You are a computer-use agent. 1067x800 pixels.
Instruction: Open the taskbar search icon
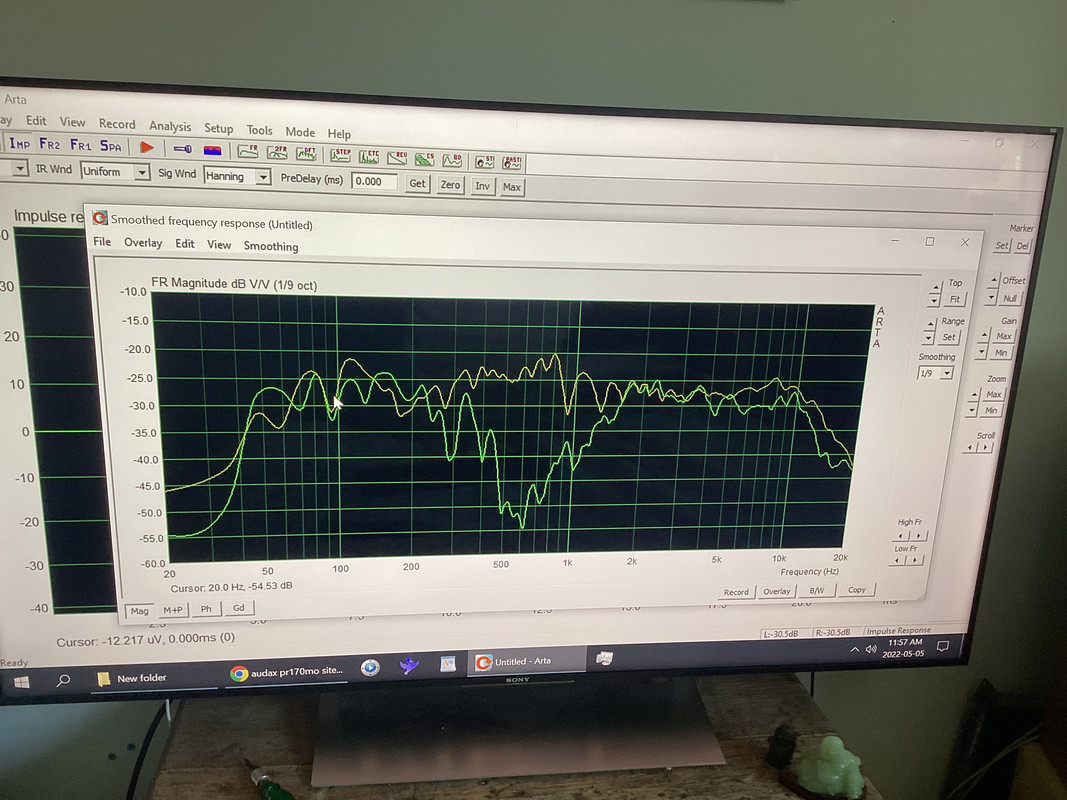point(63,680)
